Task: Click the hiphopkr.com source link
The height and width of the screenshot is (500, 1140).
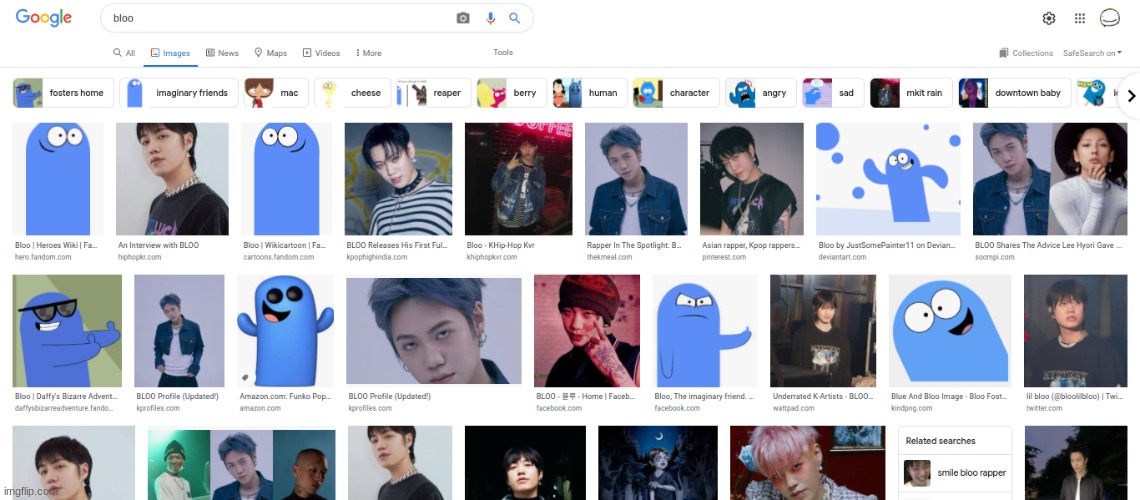Action: [138, 257]
